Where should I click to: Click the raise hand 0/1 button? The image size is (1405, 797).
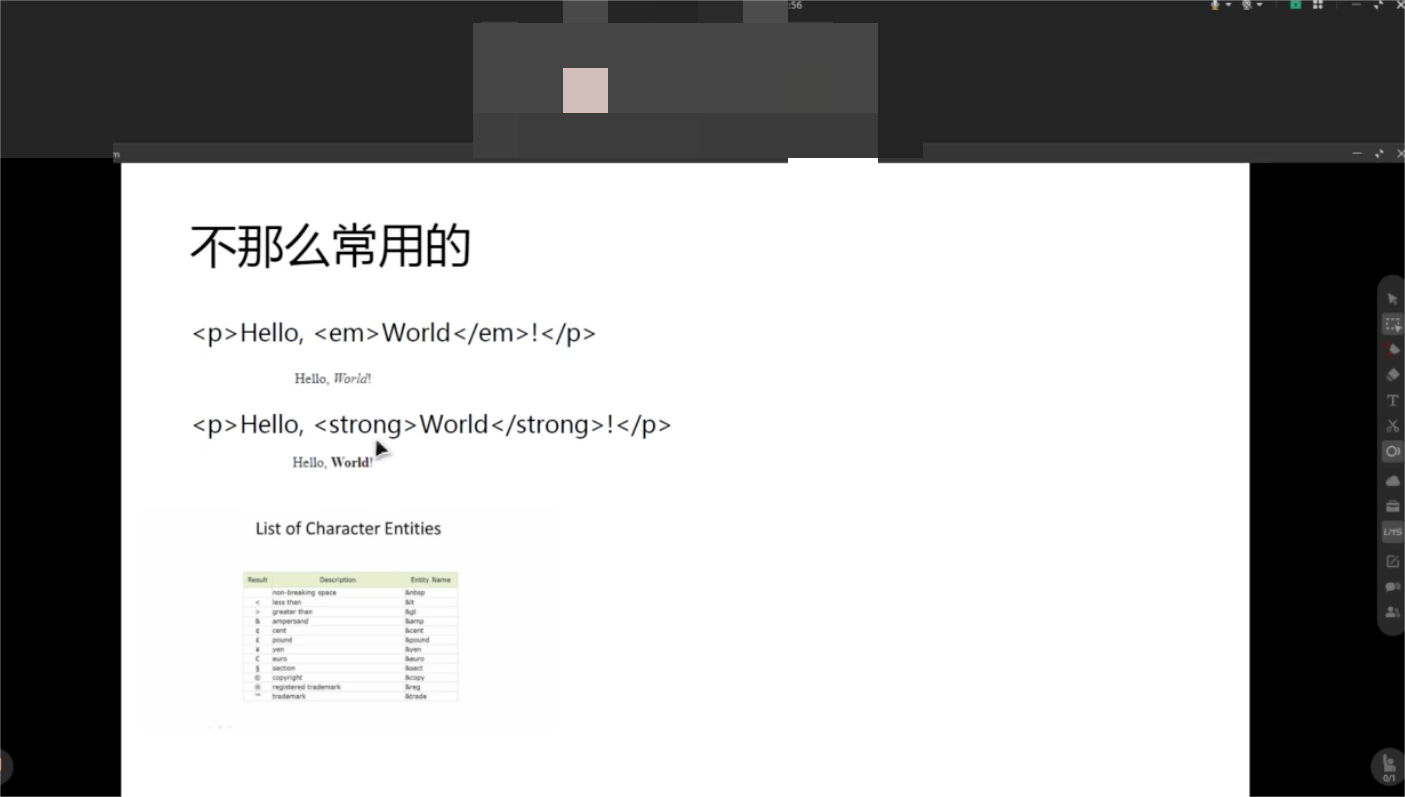pos(1388,767)
